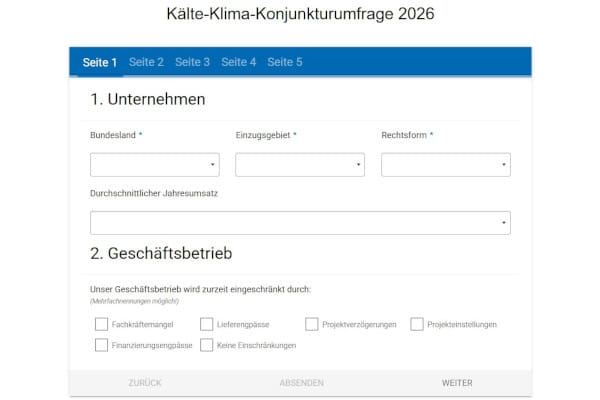Expand the Einzugsgebiet dropdown
Image resolution: width=600 pixels, height=400 pixels.
tap(300, 165)
